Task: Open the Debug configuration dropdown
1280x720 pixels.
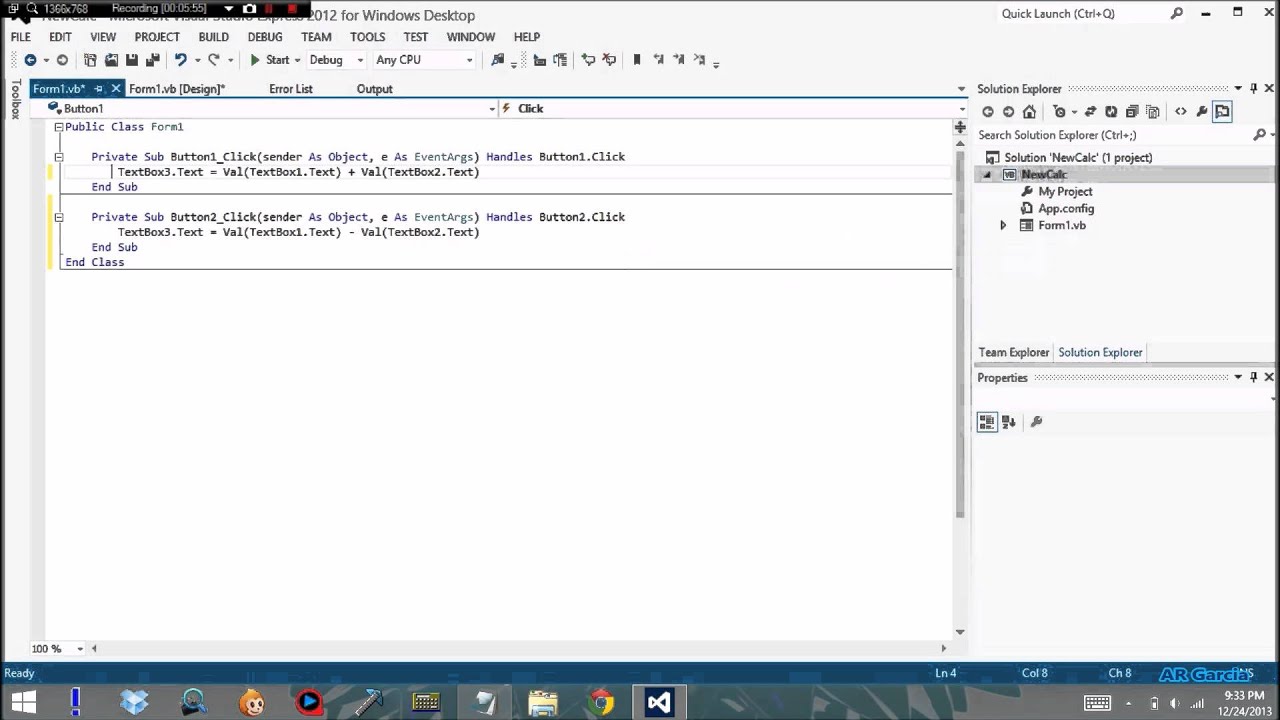Action: click(x=360, y=60)
